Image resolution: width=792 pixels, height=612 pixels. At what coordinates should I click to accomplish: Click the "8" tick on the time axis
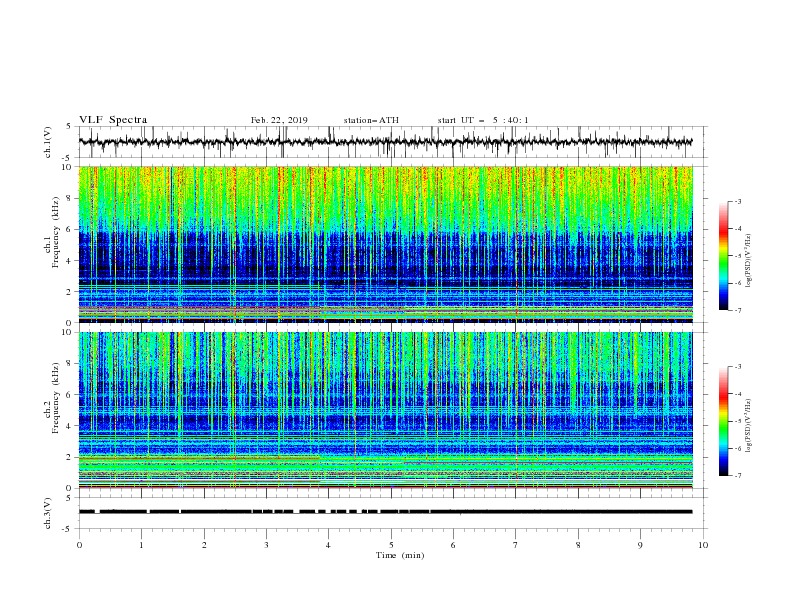coord(578,545)
